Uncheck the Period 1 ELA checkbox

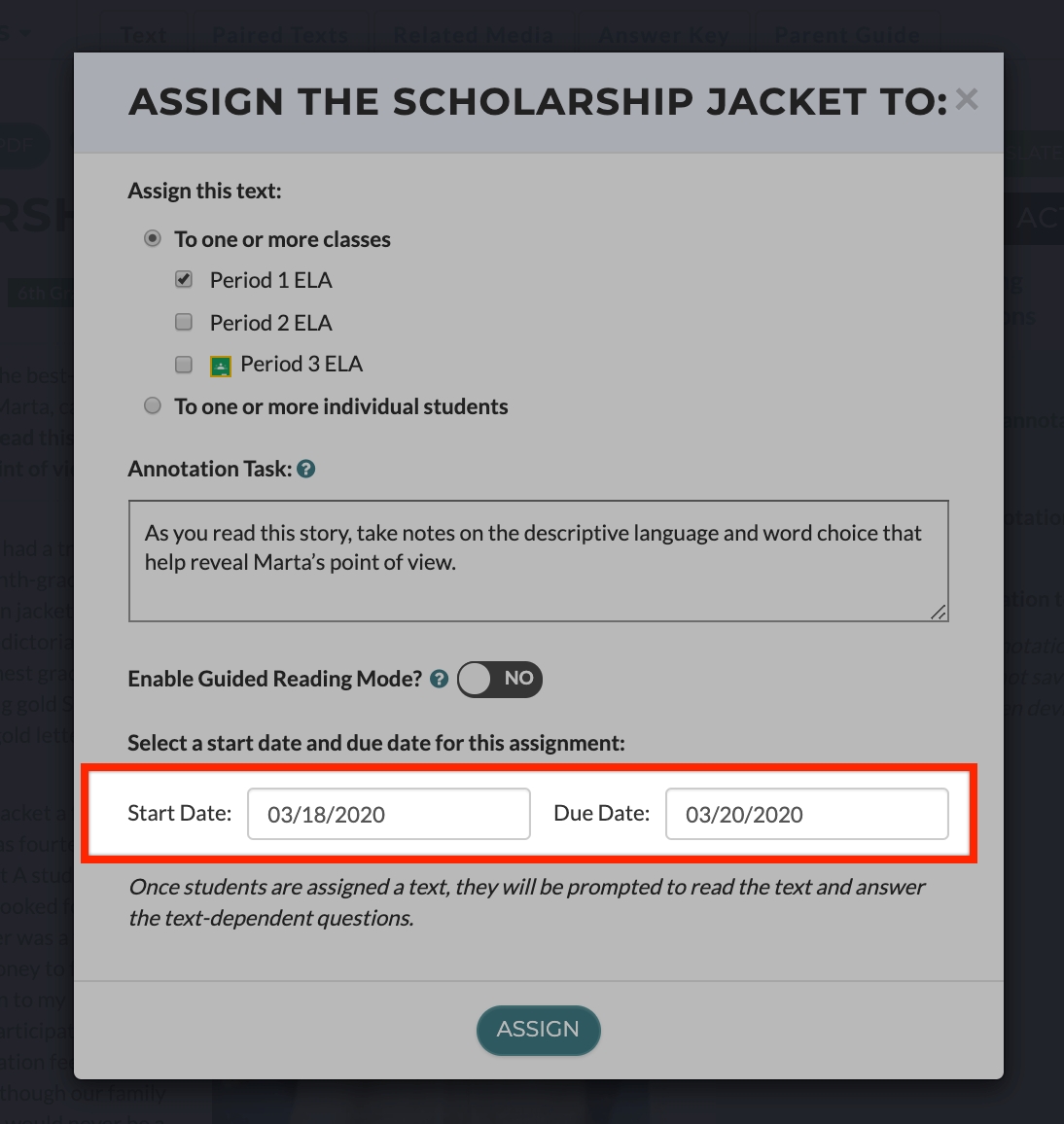click(x=184, y=279)
